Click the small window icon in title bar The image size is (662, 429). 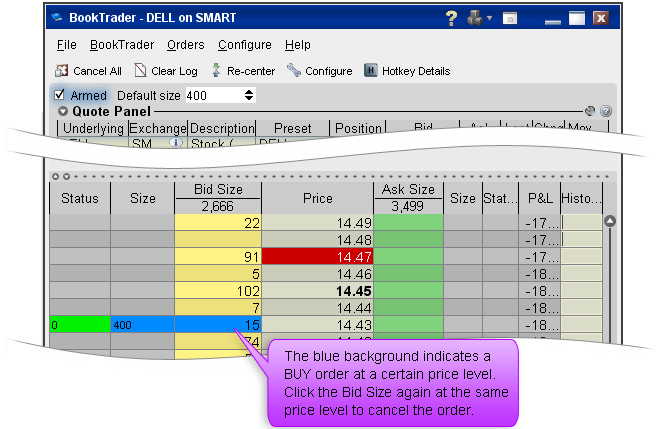coord(510,19)
